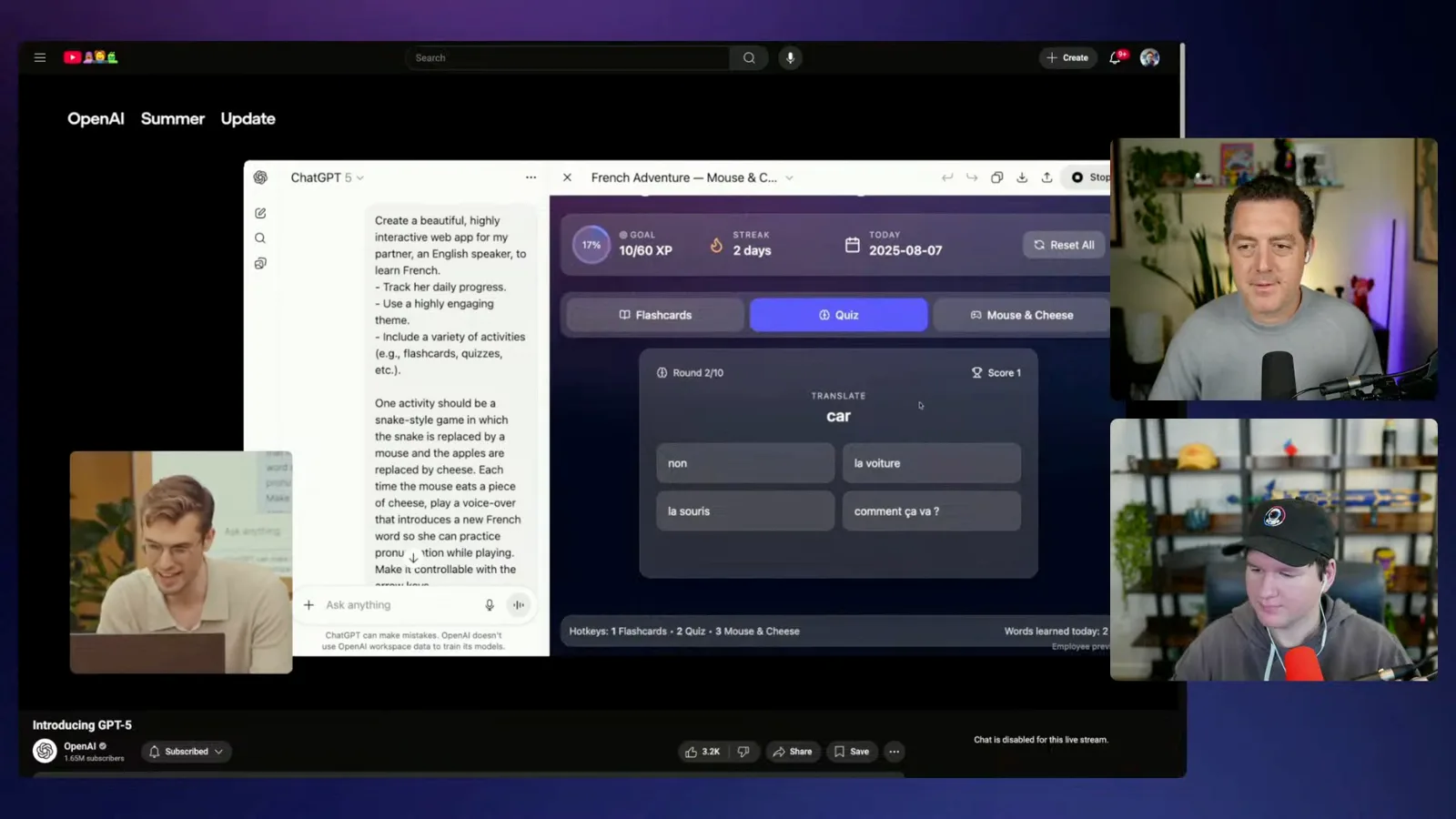Open the three-dot conversation options menu
This screenshot has width=1456, height=819.
[531, 177]
